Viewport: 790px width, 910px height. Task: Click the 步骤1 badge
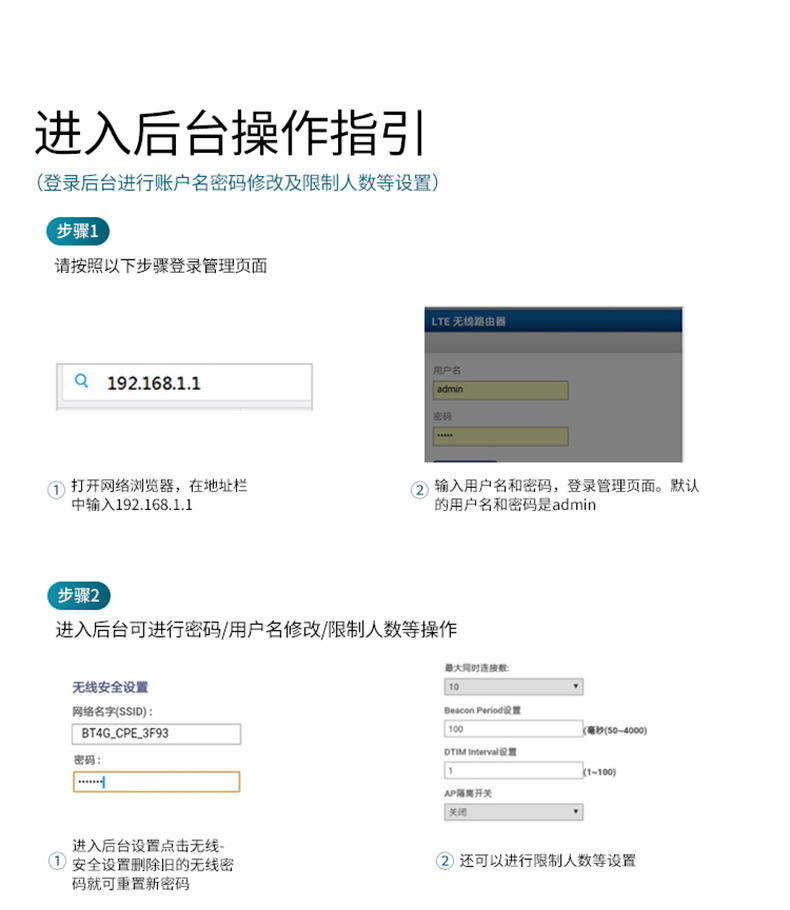[78, 231]
